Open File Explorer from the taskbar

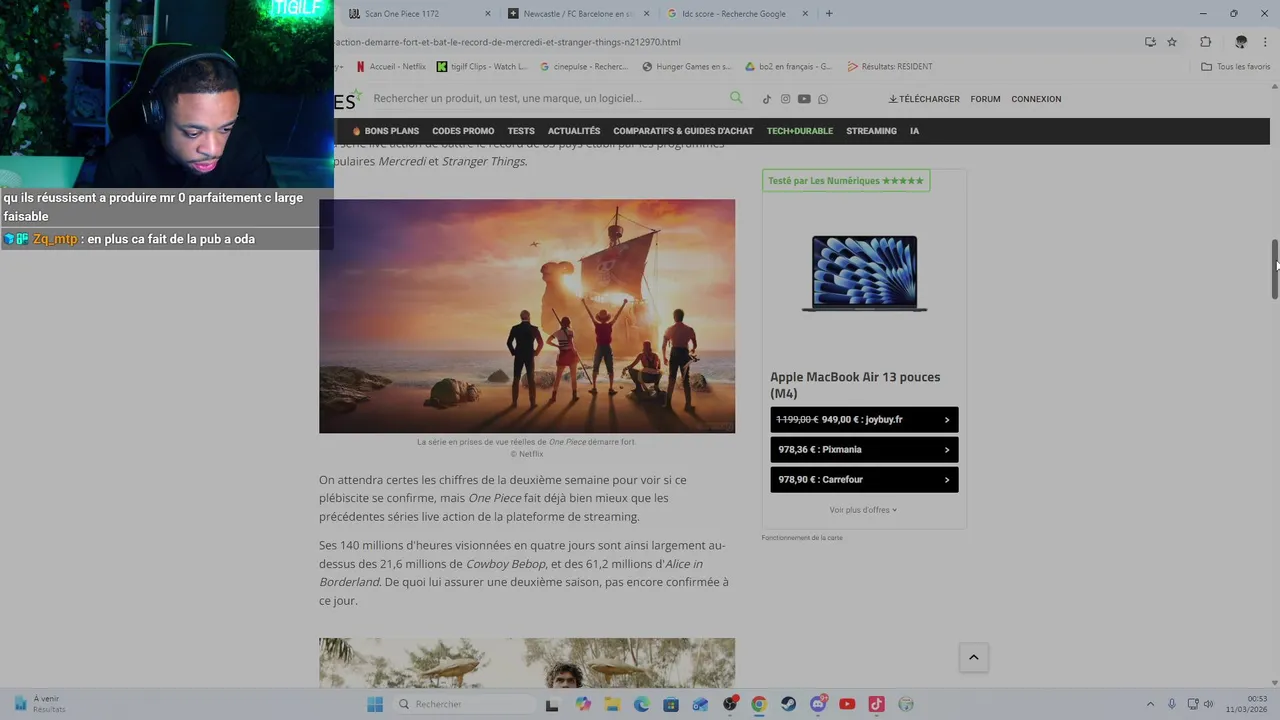point(612,704)
